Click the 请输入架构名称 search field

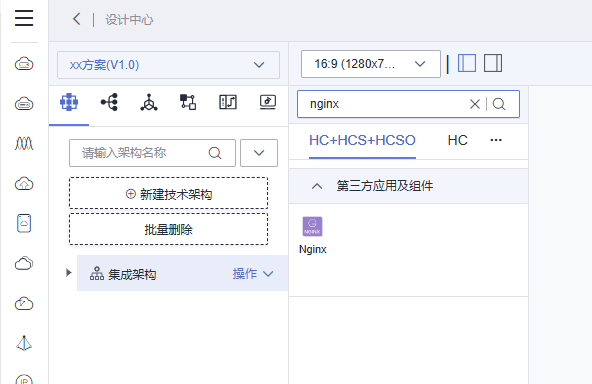pyautogui.click(x=152, y=153)
